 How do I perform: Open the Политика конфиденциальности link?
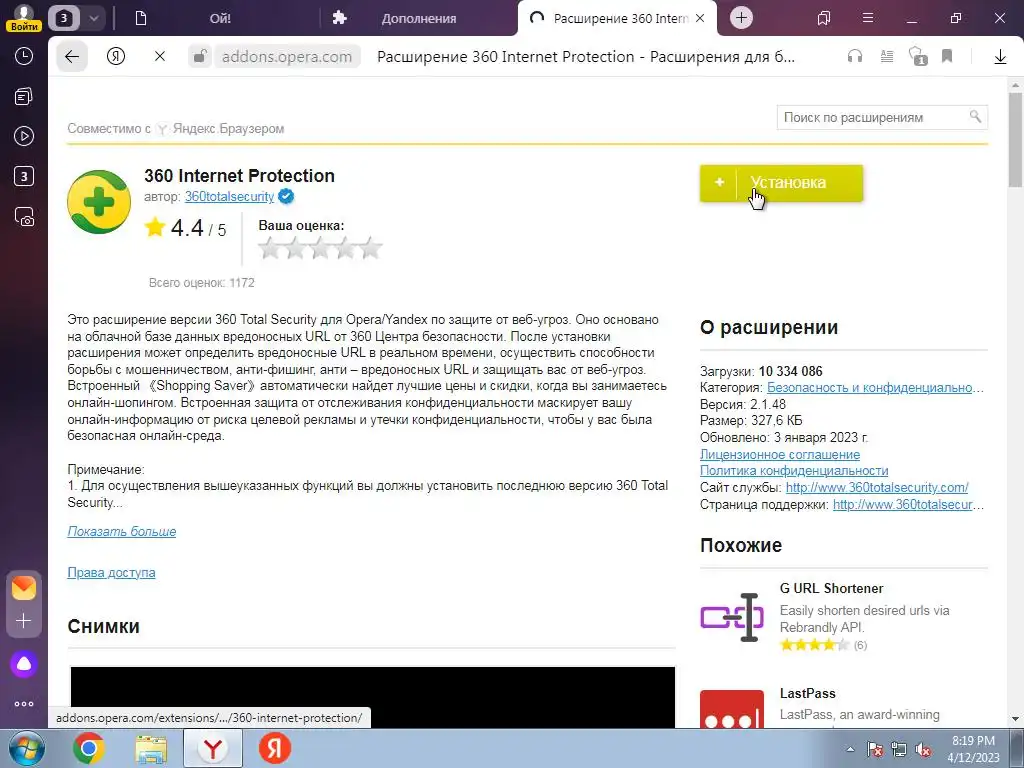point(794,471)
